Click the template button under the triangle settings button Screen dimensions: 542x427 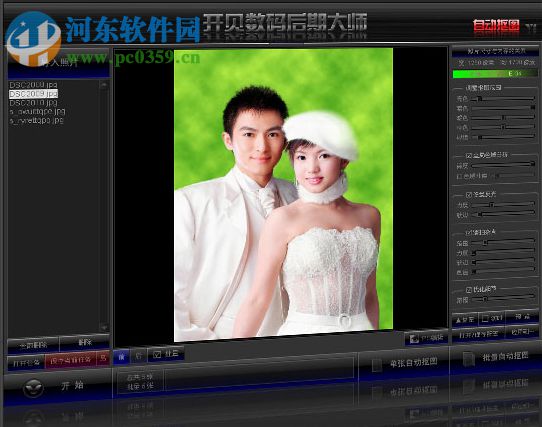coord(478,334)
